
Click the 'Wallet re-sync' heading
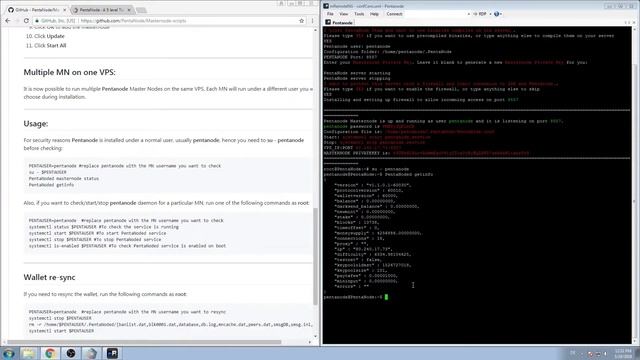(x=49, y=278)
